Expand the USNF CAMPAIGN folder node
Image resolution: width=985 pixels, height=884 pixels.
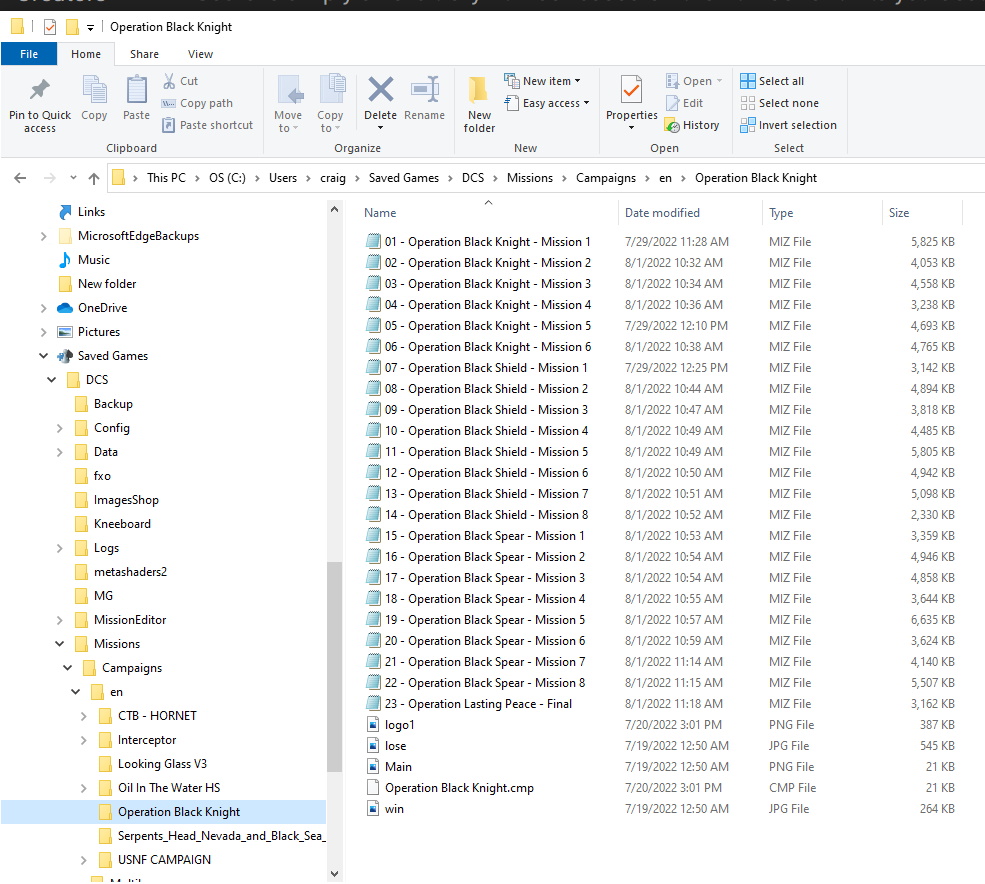[x=84, y=859]
